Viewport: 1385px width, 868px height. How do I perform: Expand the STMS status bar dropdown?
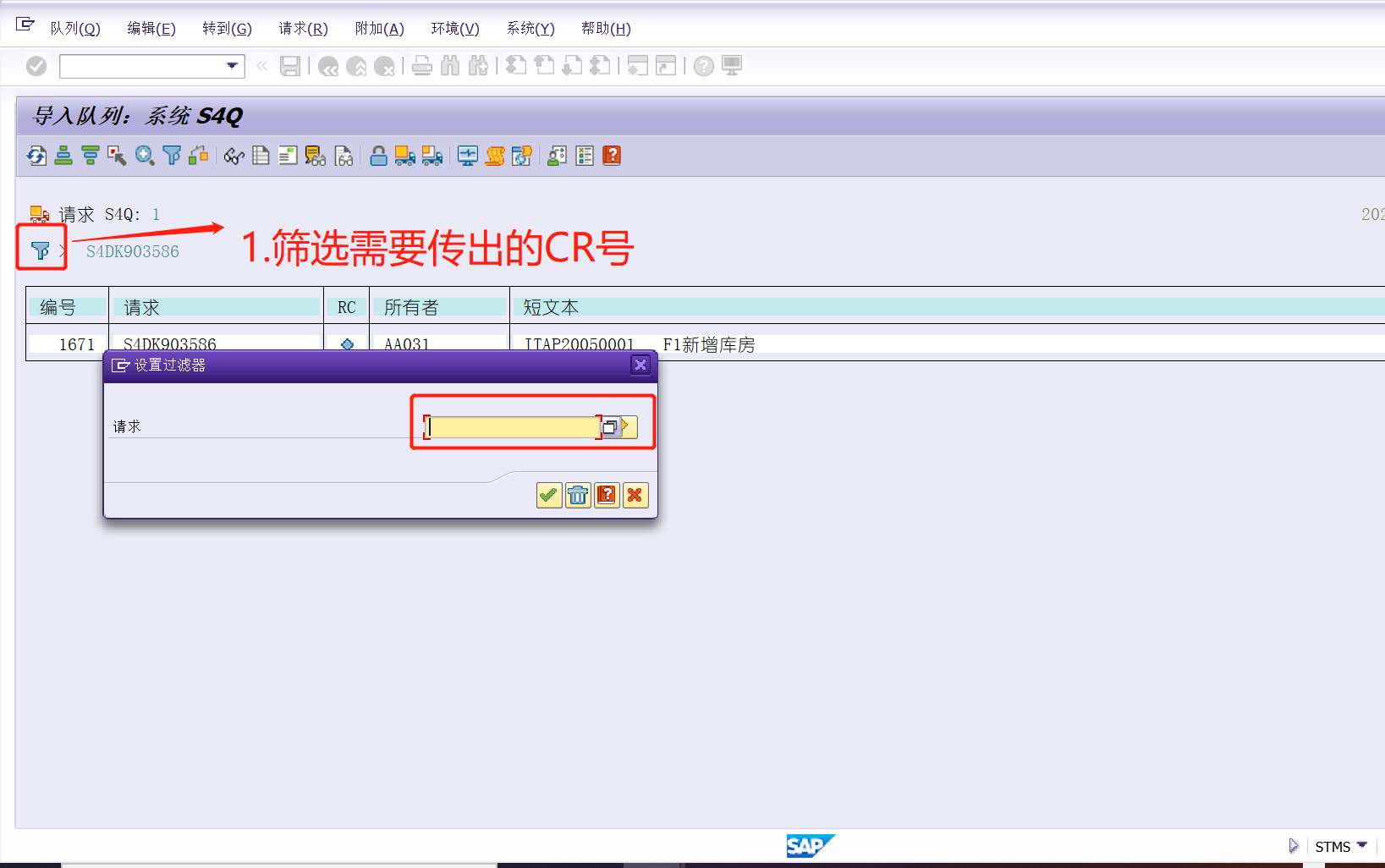click(1364, 845)
